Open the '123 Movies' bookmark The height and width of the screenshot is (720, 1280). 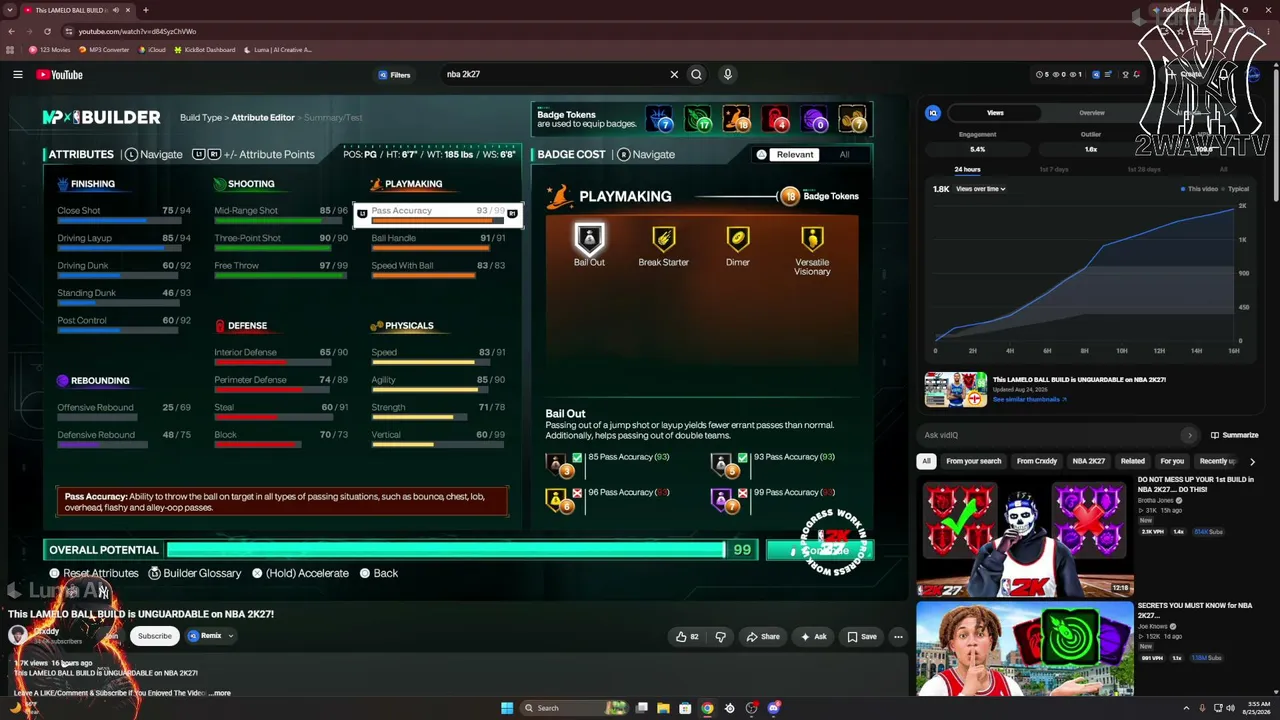pos(50,49)
